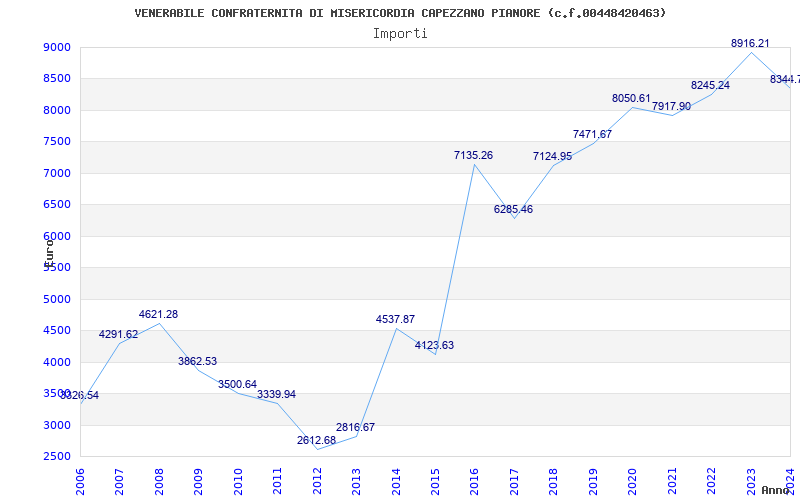The image size is (800, 500).
Task: Click y-axis value 7000
Action: [57, 173]
